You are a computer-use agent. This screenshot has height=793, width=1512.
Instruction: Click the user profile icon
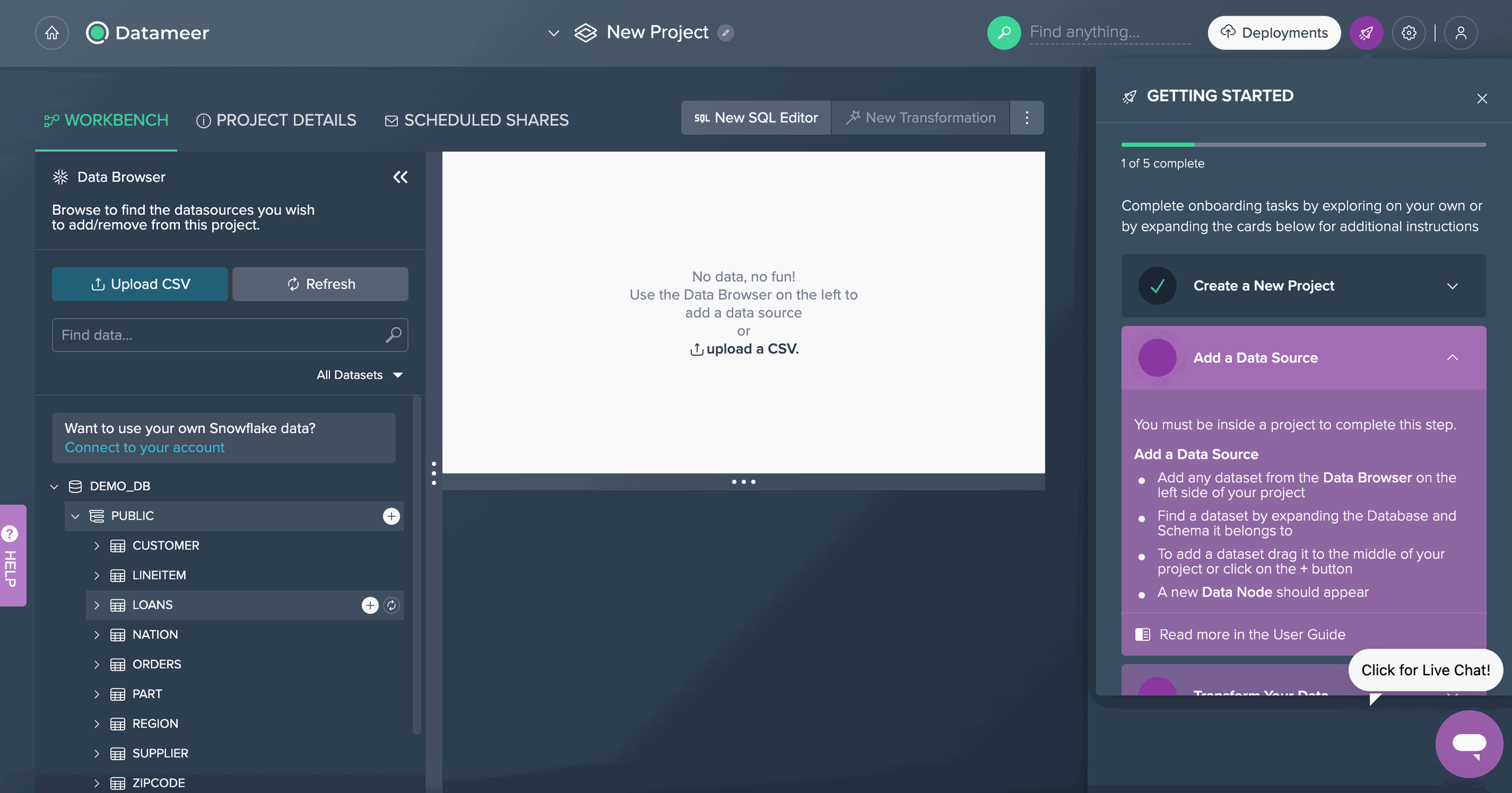tap(1462, 33)
